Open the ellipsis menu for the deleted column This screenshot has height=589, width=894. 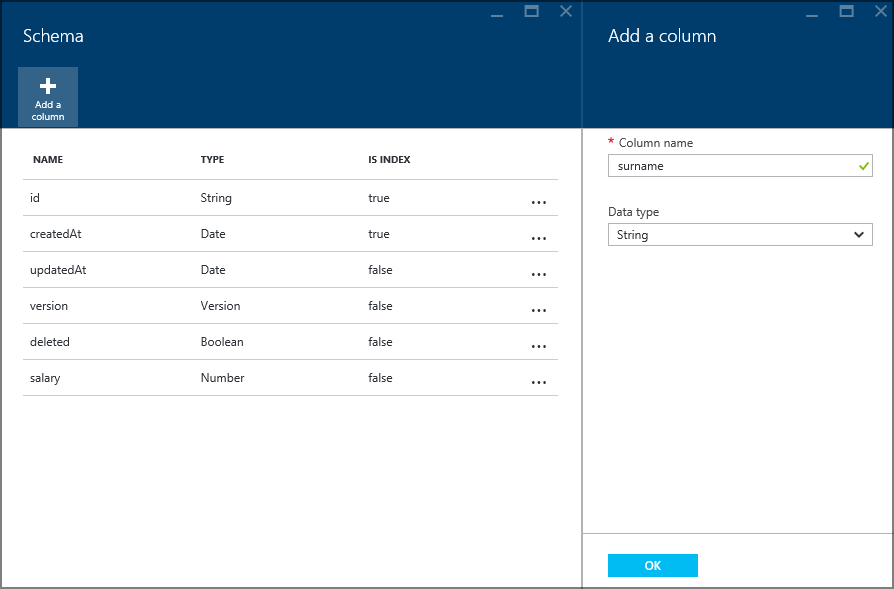pyautogui.click(x=539, y=346)
